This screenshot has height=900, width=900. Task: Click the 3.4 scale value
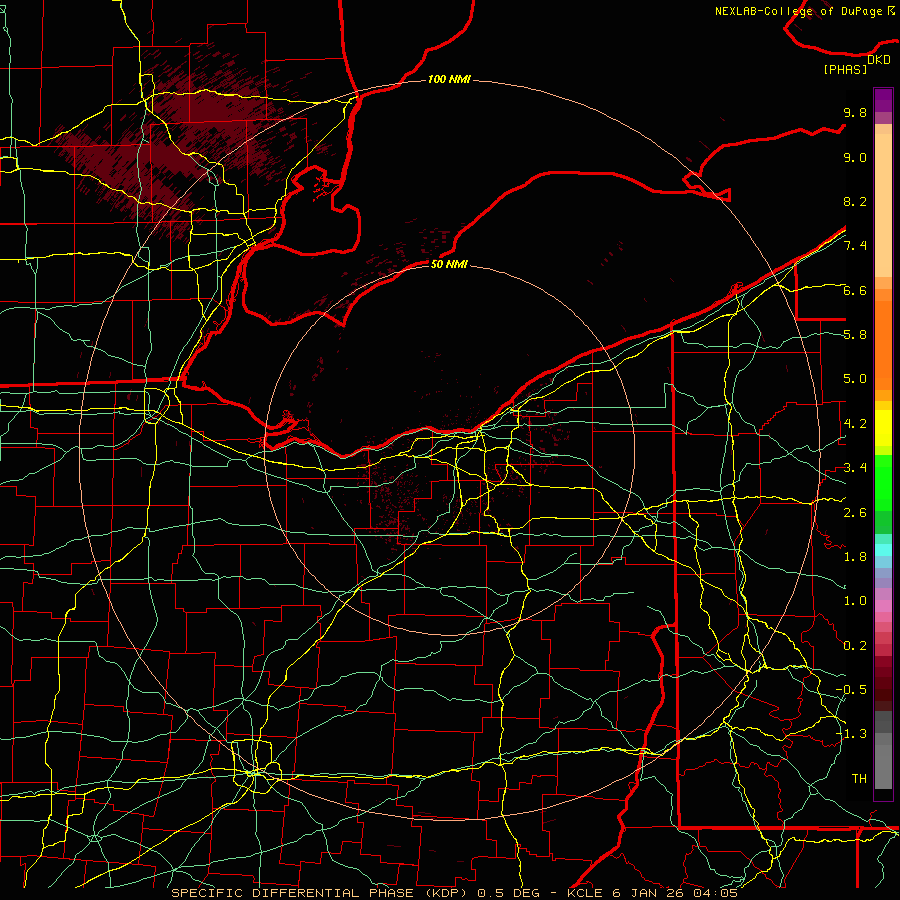coord(855,468)
